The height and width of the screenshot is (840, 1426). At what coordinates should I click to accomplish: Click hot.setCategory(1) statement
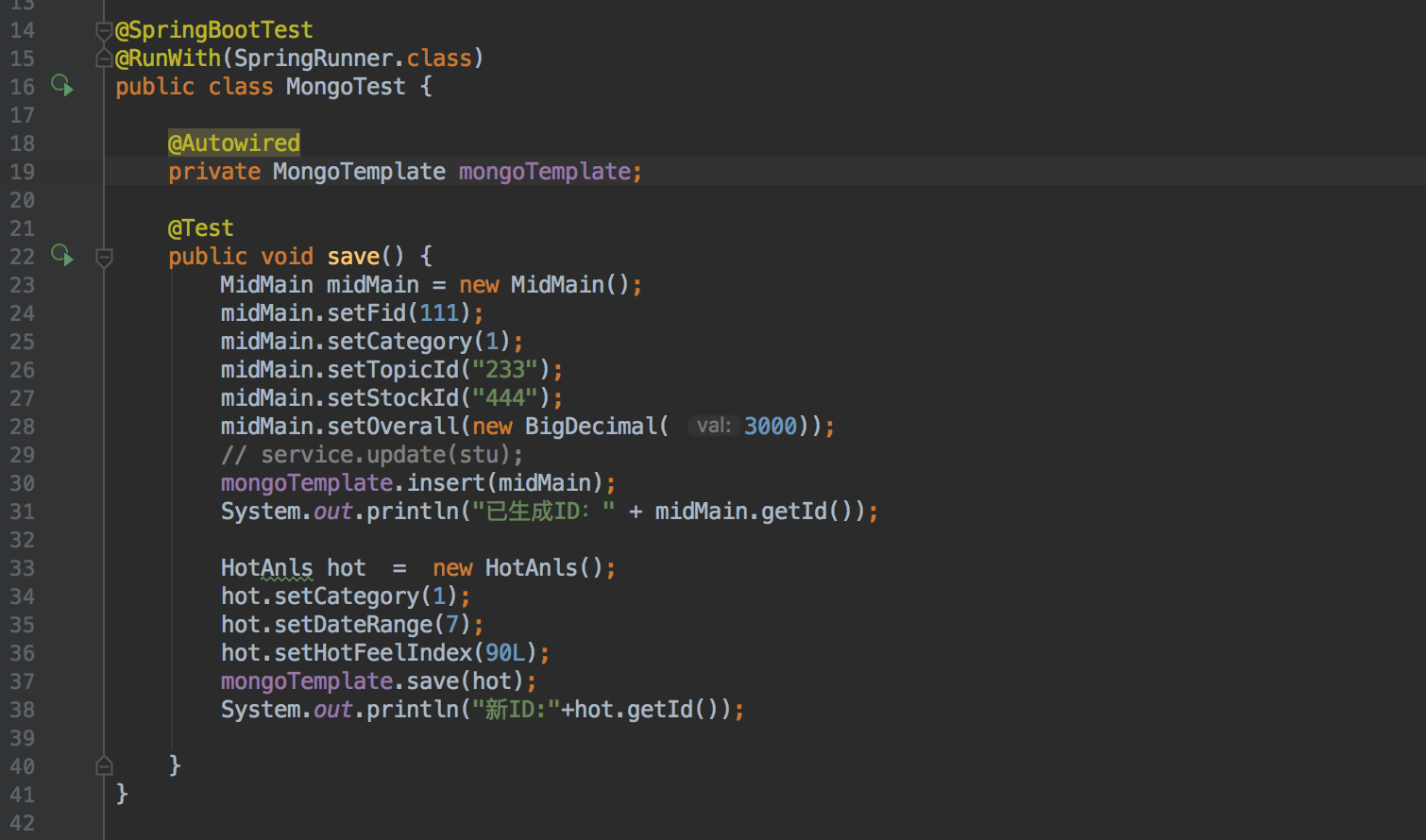tap(346, 596)
